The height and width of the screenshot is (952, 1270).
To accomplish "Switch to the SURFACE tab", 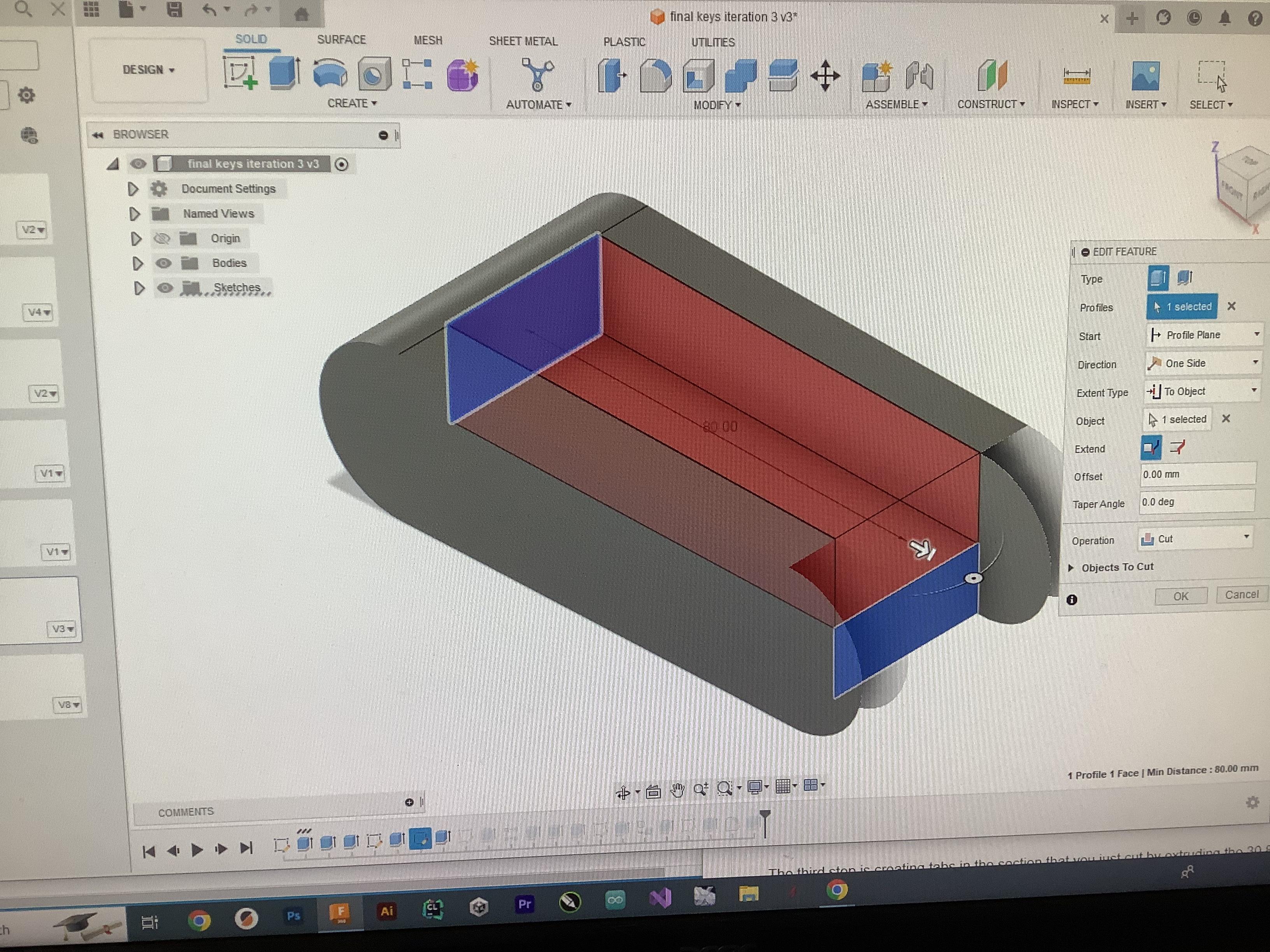I will [341, 40].
